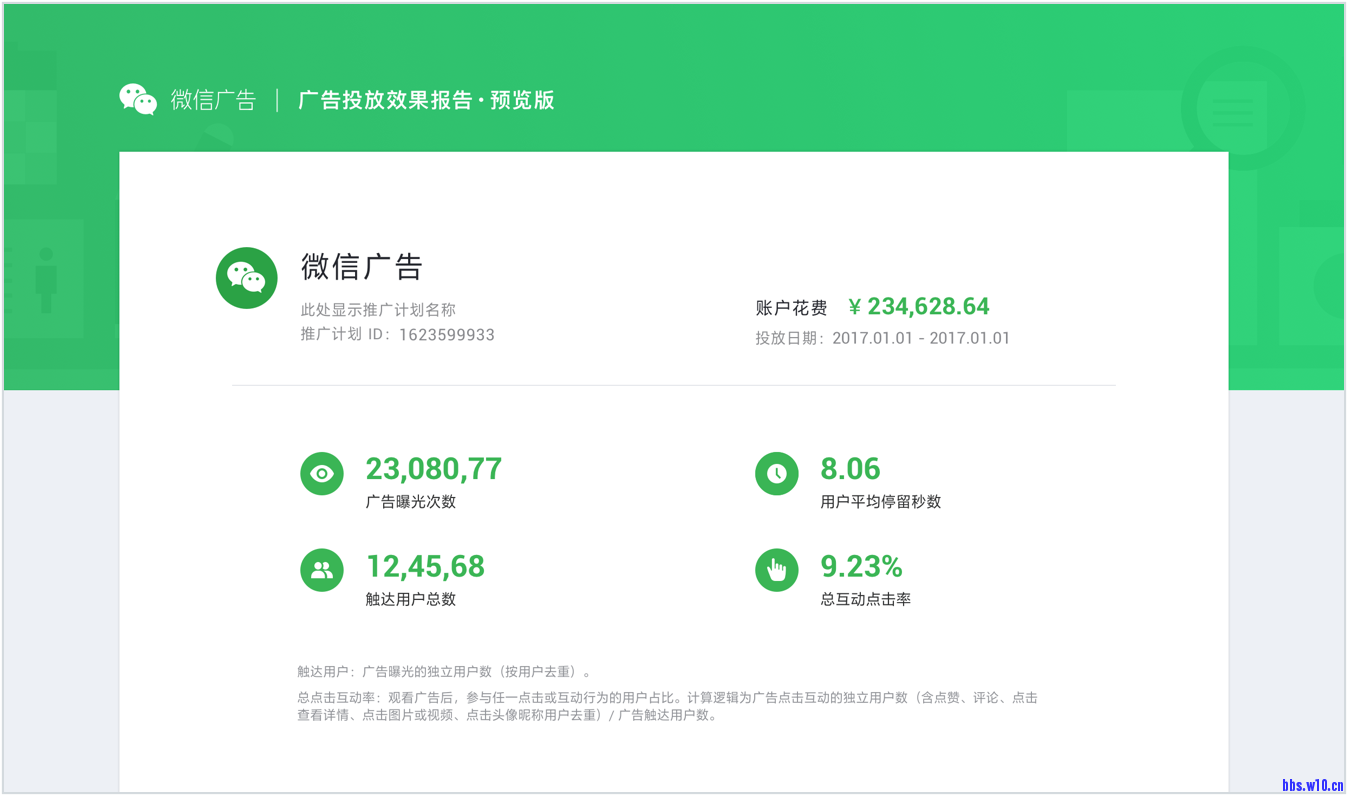Select the 投放日期 date range text

(882, 339)
